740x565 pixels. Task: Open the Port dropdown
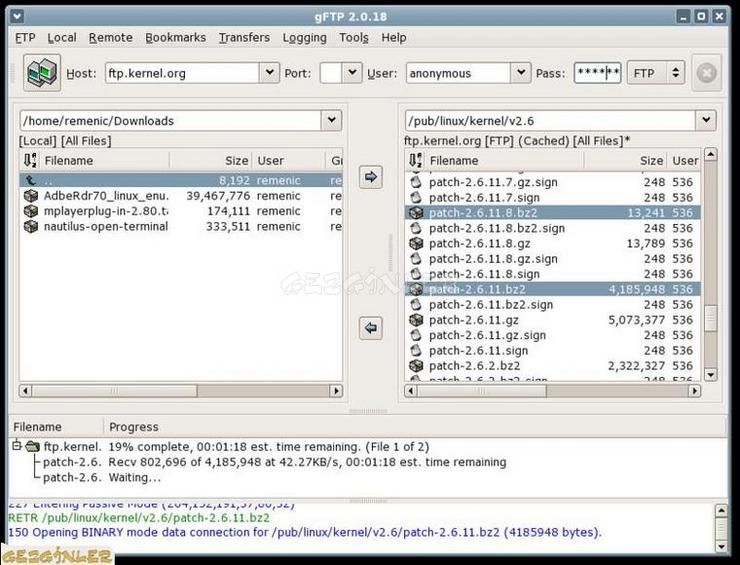pyautogui.click(x=352, y=73)
